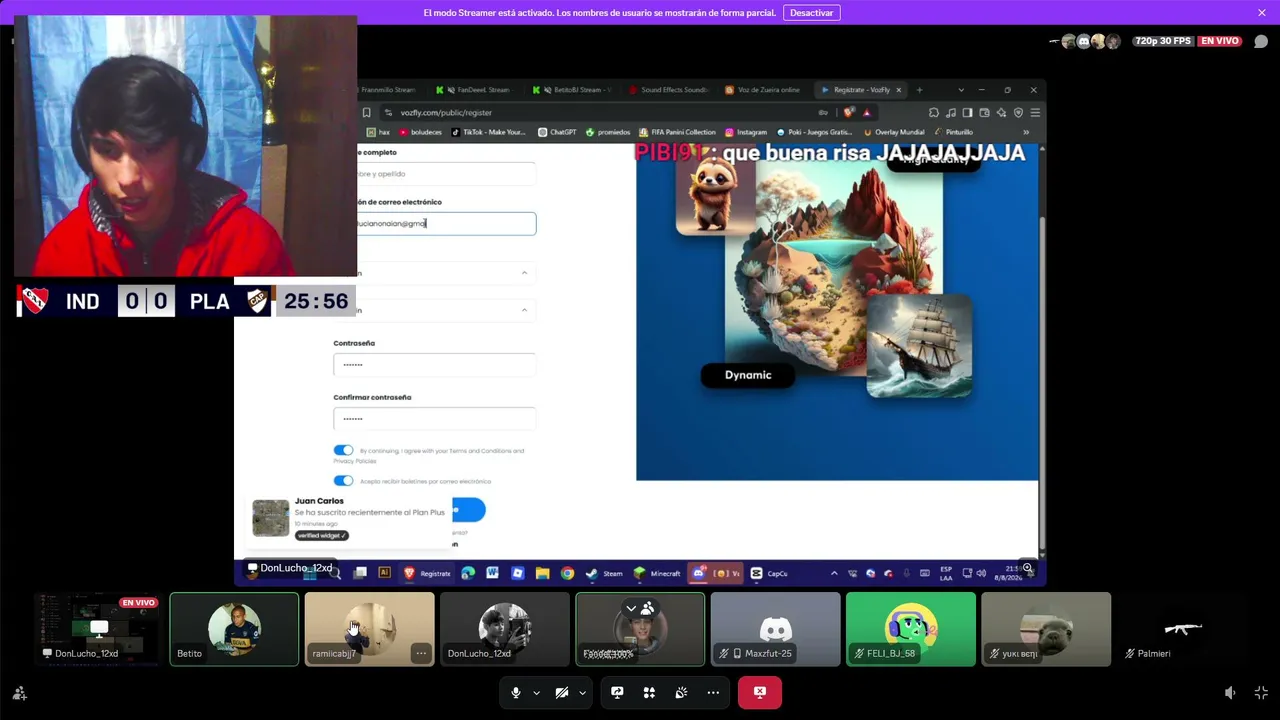Open the browser main menu

(1035, 112)
